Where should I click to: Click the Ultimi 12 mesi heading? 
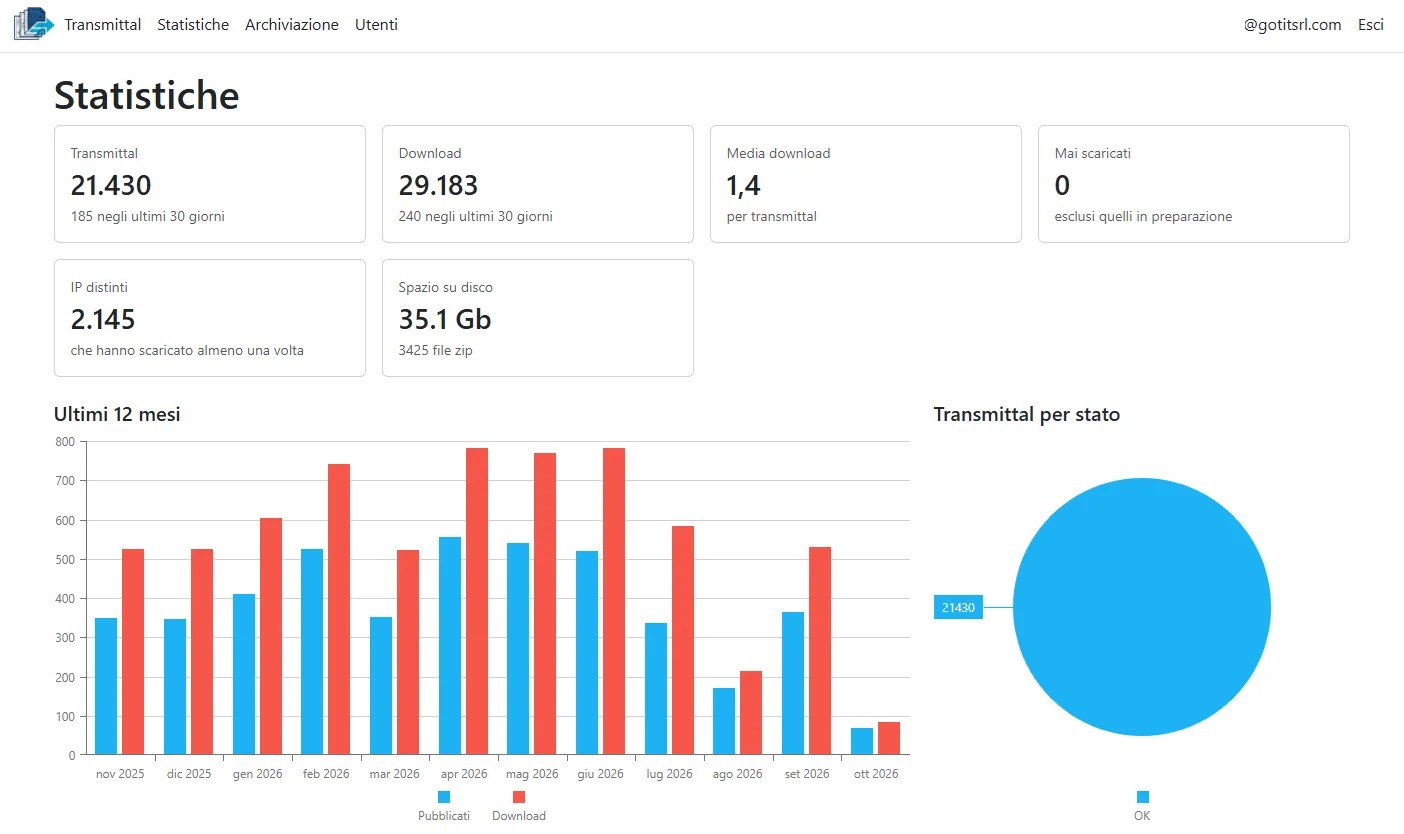click(x=117, y=414)
